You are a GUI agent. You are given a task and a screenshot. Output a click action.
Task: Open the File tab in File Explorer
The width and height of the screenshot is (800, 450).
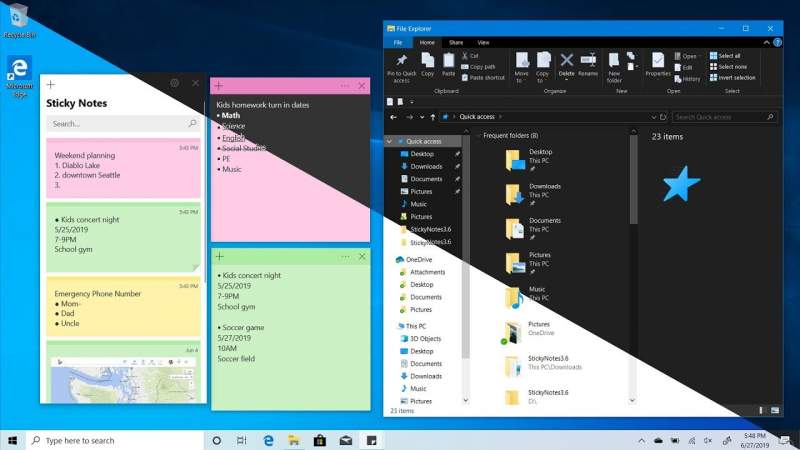click(x=398, y=43)
